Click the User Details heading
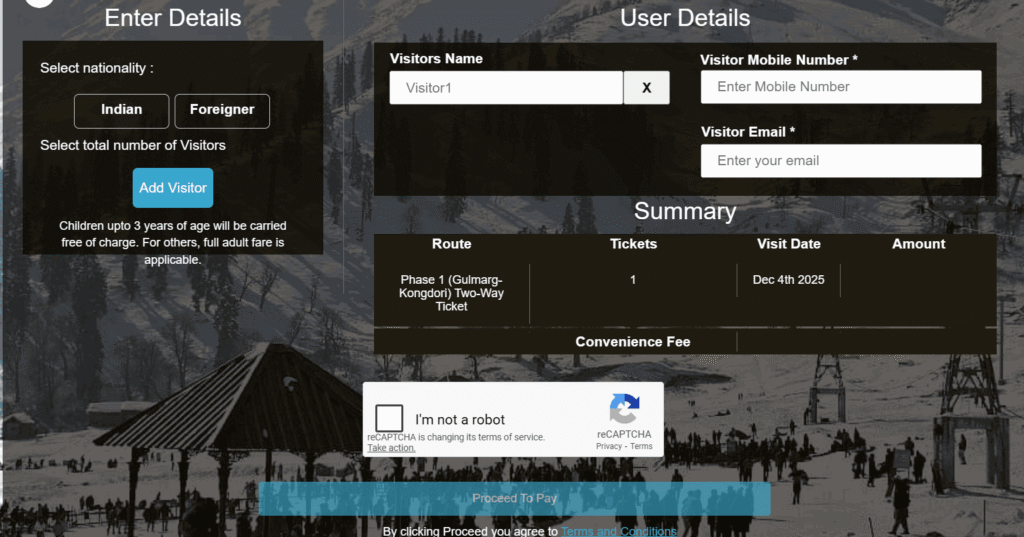This screenshot has height=537, width=1024. (685, 18)
